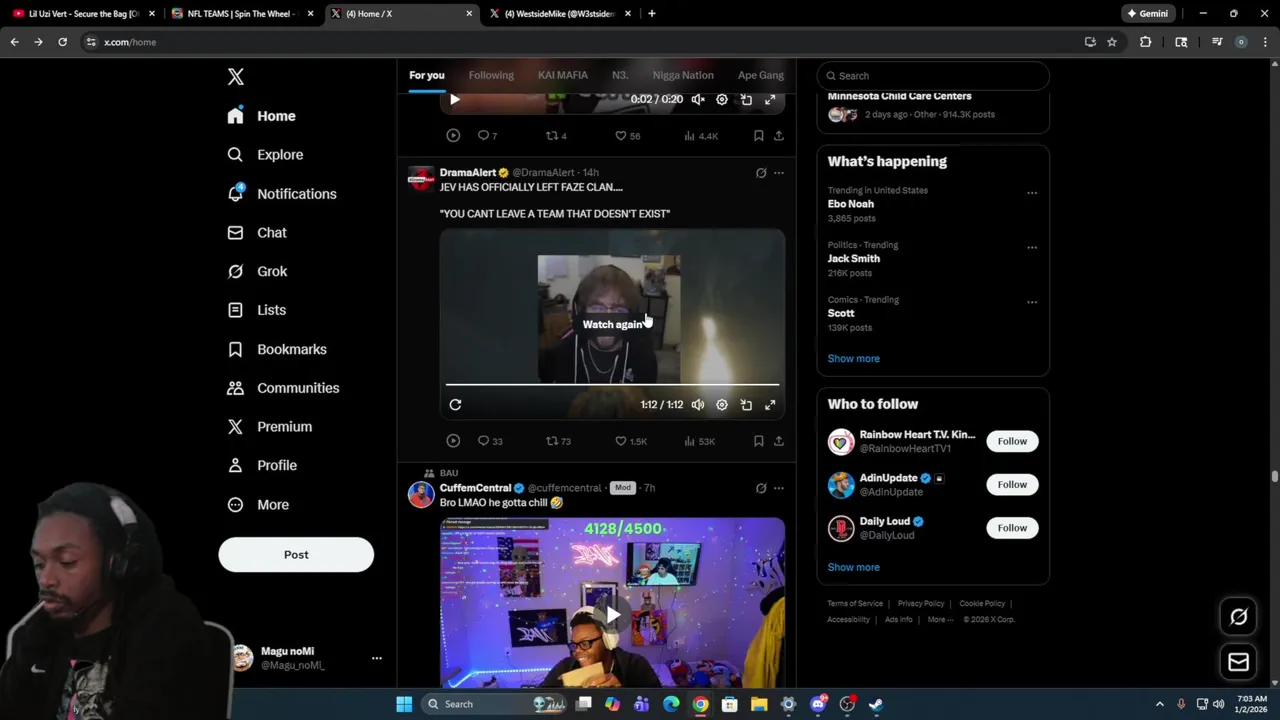Switch to the Following tab

click(491, 75)
